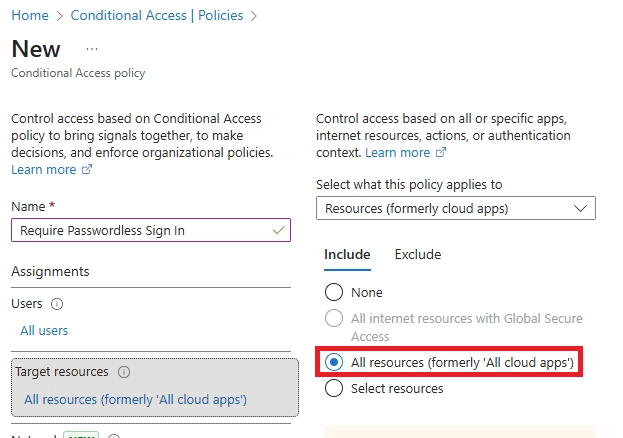Open the Resources (formerly cloud apps) dropdown
The height and width of the screenshot is (438, 623).
coord(455,208)
